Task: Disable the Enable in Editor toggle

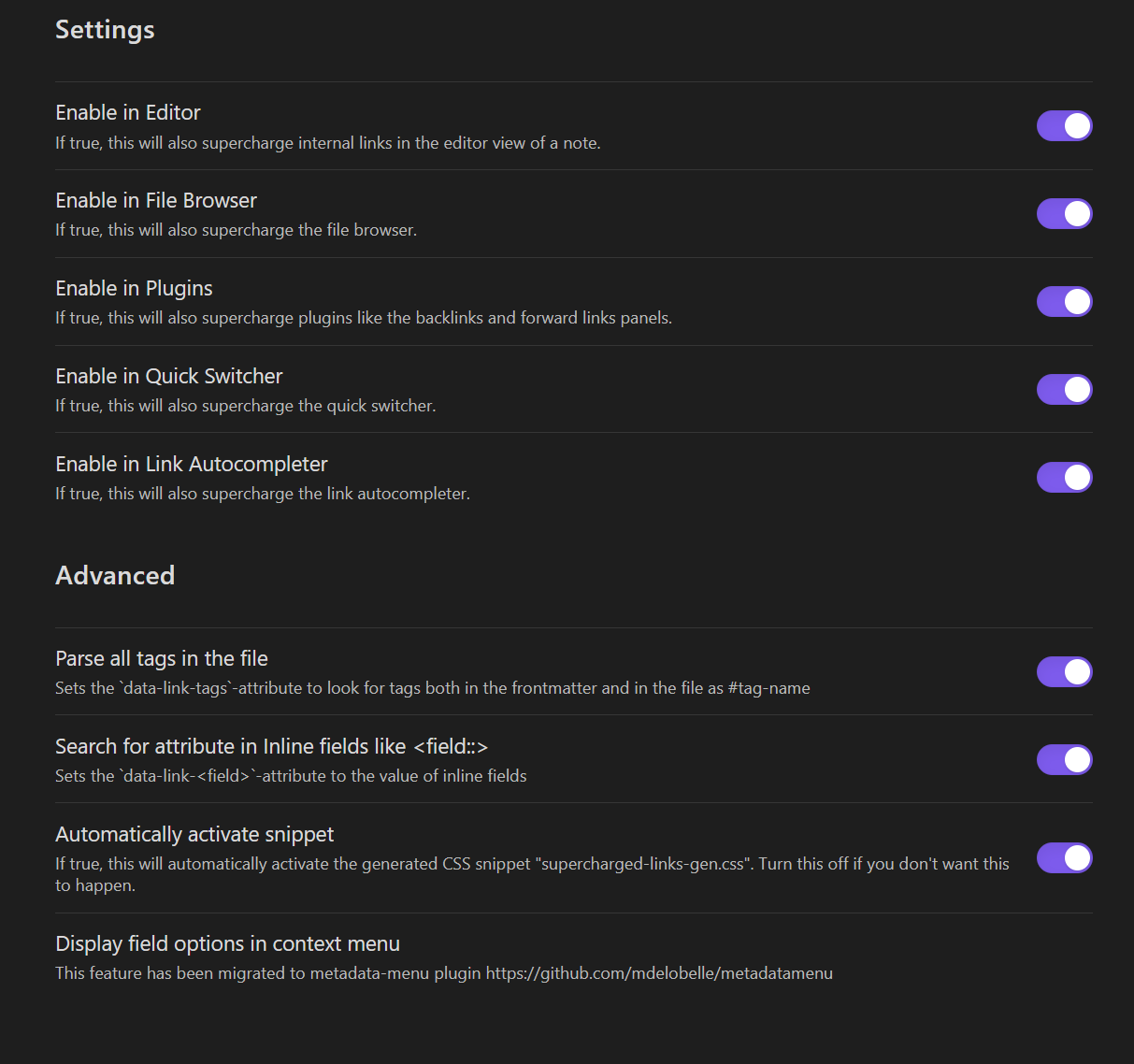Action: (x=1064, y=125)
